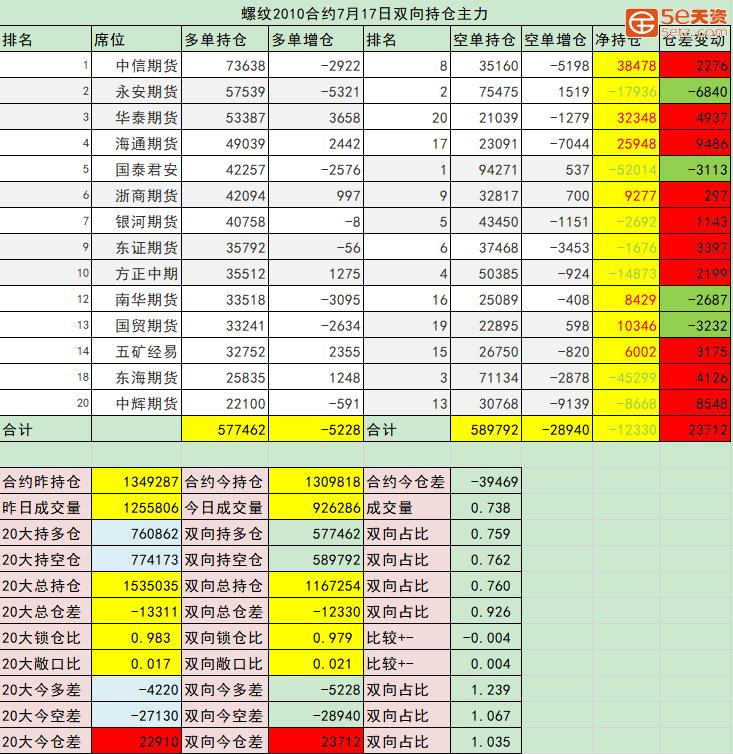Screen dimensions: 733x754
Task: Select the green cell showing -6840
Action: click(x=696, y=92)
